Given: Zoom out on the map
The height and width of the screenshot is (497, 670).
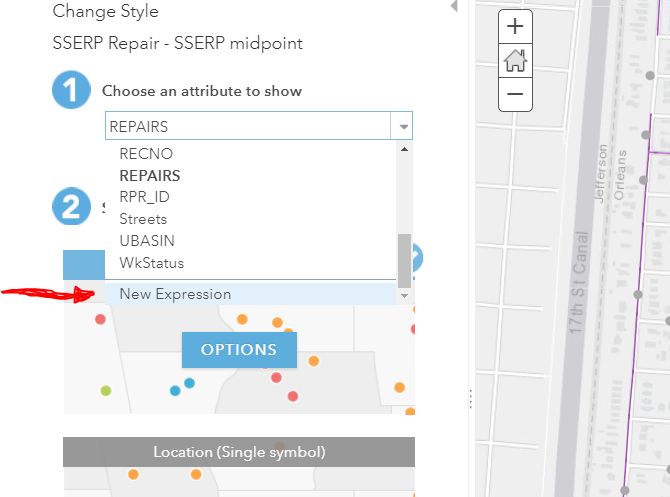Looking at the screenshot, I should pyautogui.click(x=515, y=95).
